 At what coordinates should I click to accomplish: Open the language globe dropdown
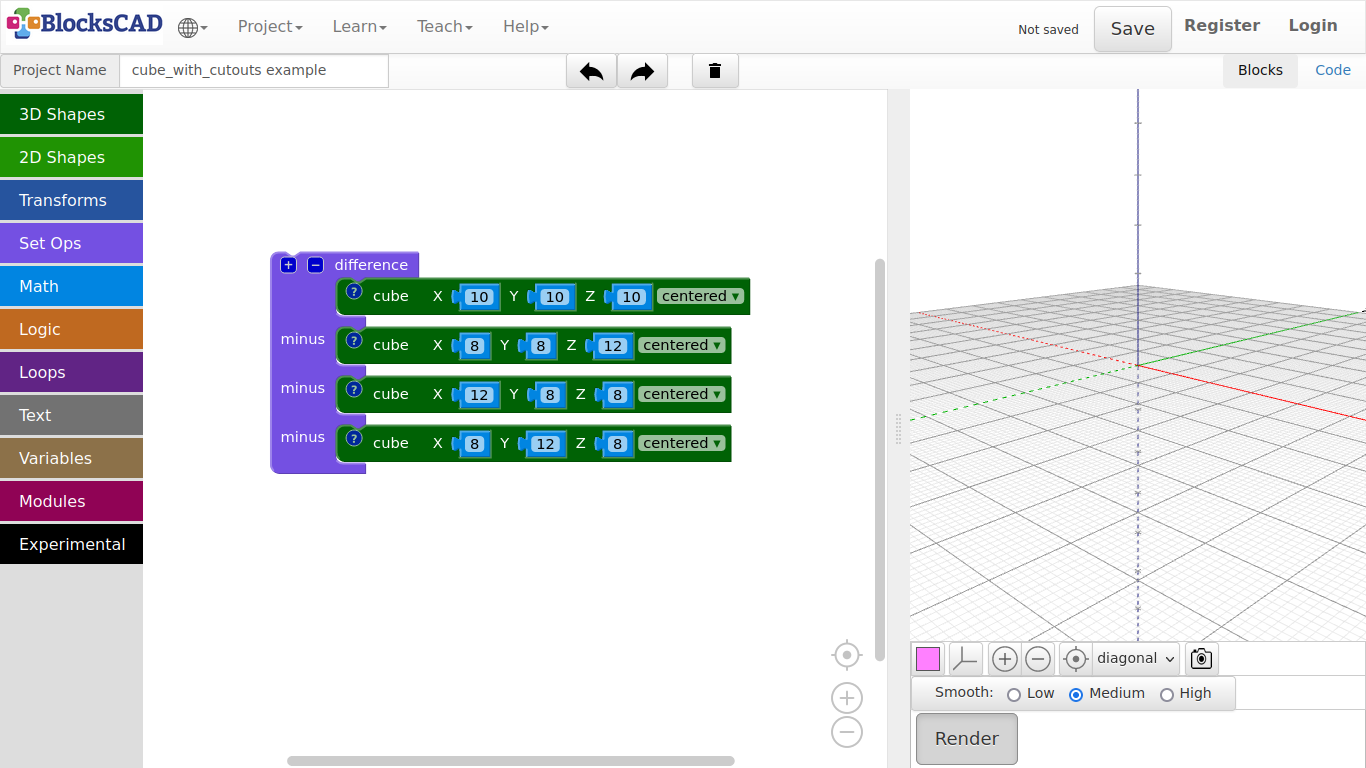point(192,28)
